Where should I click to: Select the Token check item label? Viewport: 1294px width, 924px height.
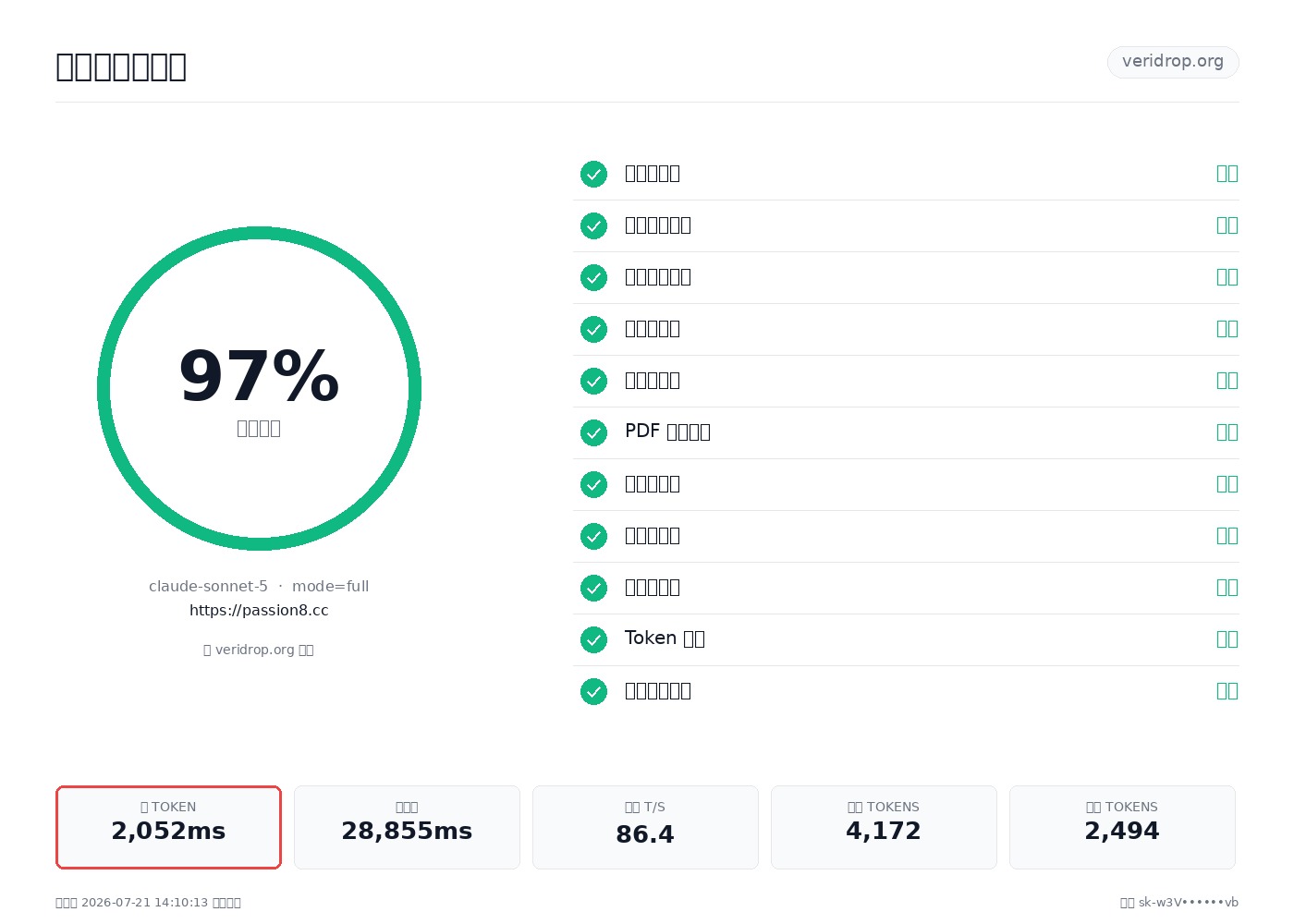pyautogui.click(x=665, y=638)
